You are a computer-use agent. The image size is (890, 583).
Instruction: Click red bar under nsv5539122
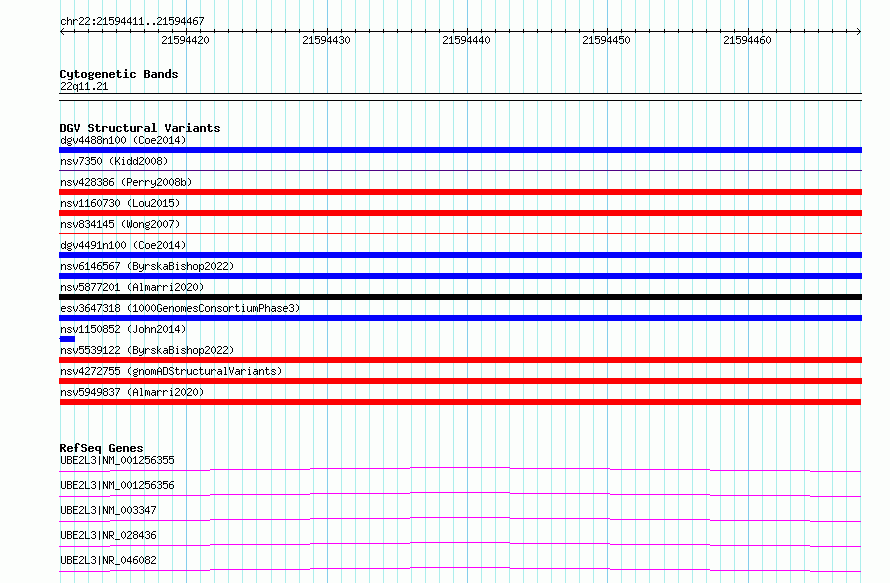pos(460,360)
